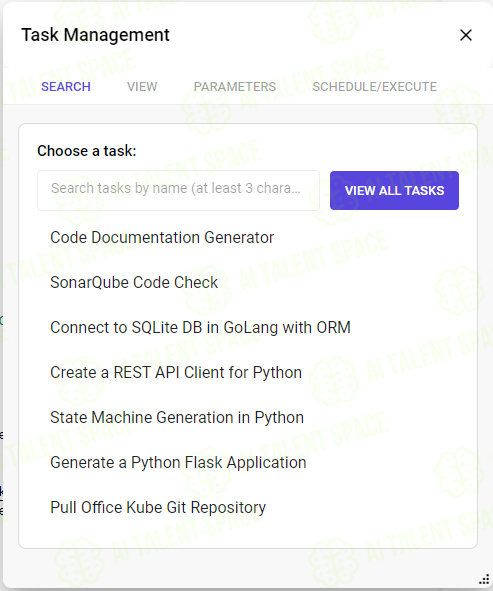The image size is (493, 591).
Task: Select Generate a Python Flask Application
Action: pyautogui.click(x=178, y=462)
